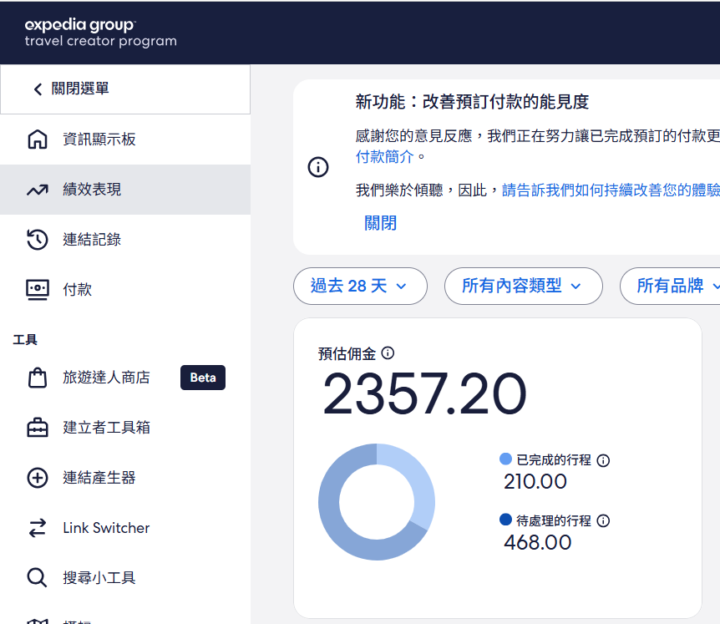Open 旅遊達人商店 from the tools list

pos(125,377)
